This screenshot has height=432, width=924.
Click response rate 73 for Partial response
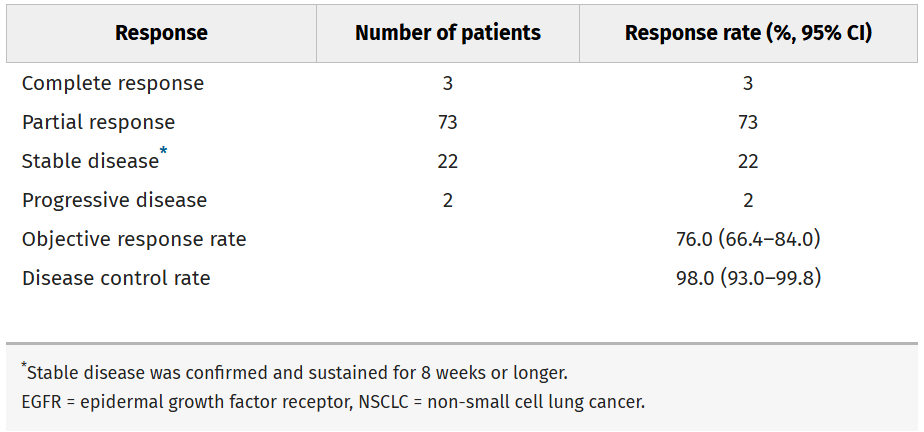point(748,123)
